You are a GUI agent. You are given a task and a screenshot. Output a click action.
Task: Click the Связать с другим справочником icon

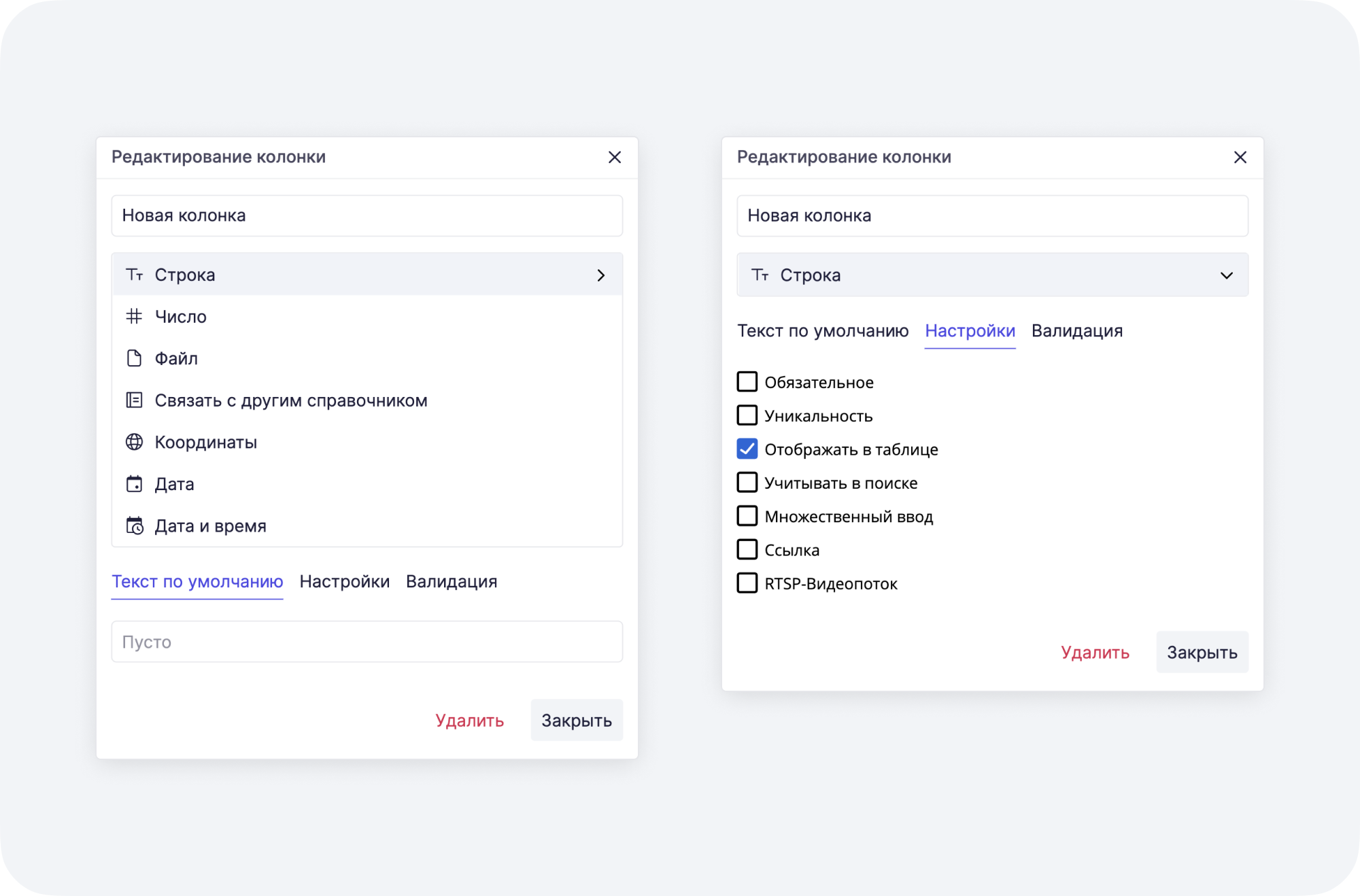[x=134, y=400]
